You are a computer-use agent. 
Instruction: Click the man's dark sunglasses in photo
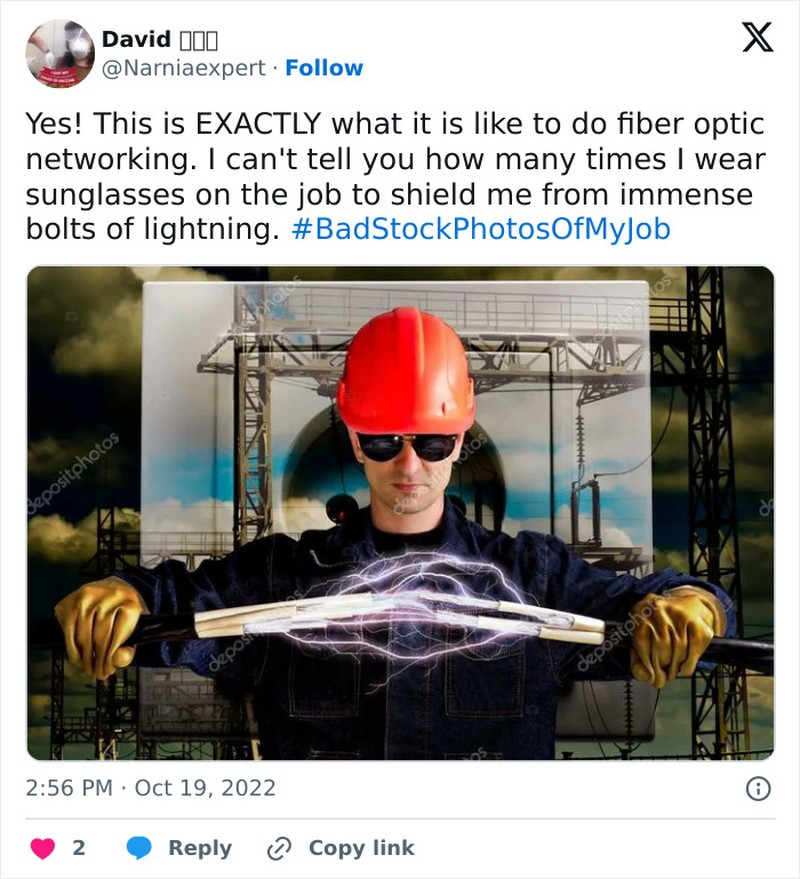[x=407, y=447]
